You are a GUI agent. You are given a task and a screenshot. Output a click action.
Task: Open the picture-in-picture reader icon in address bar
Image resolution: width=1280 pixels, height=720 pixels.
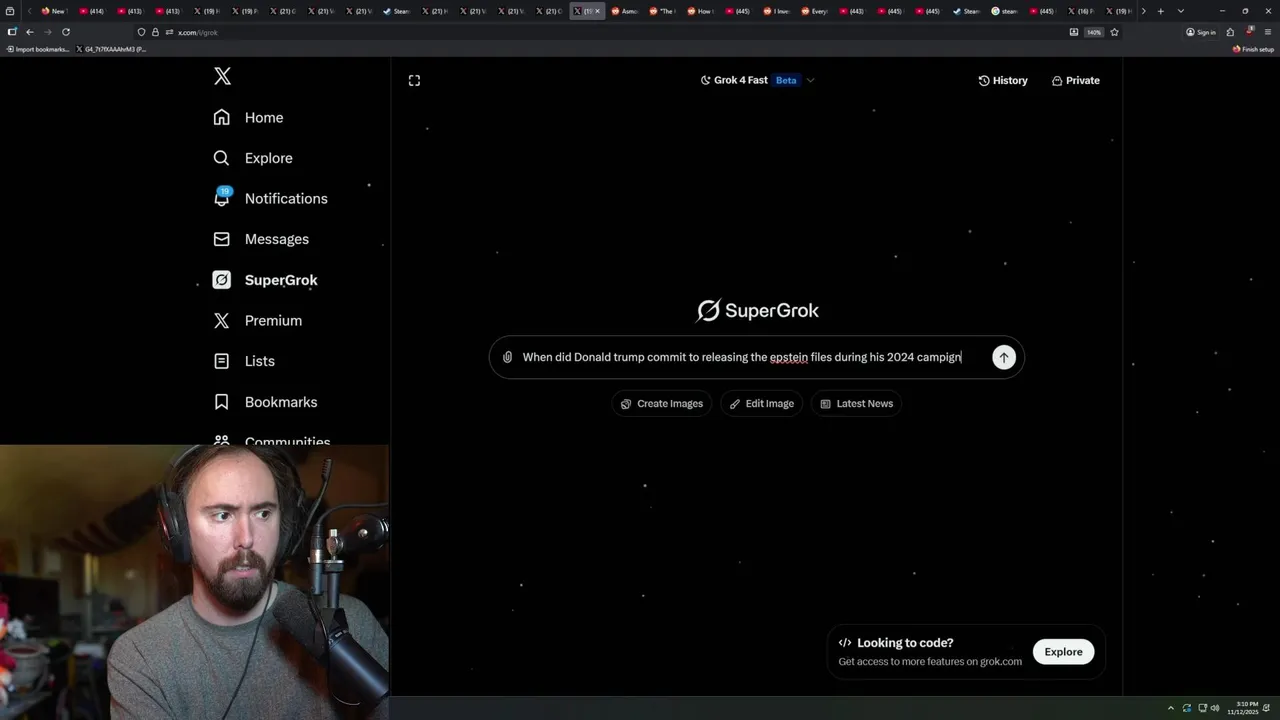[x=1074, y=32]
